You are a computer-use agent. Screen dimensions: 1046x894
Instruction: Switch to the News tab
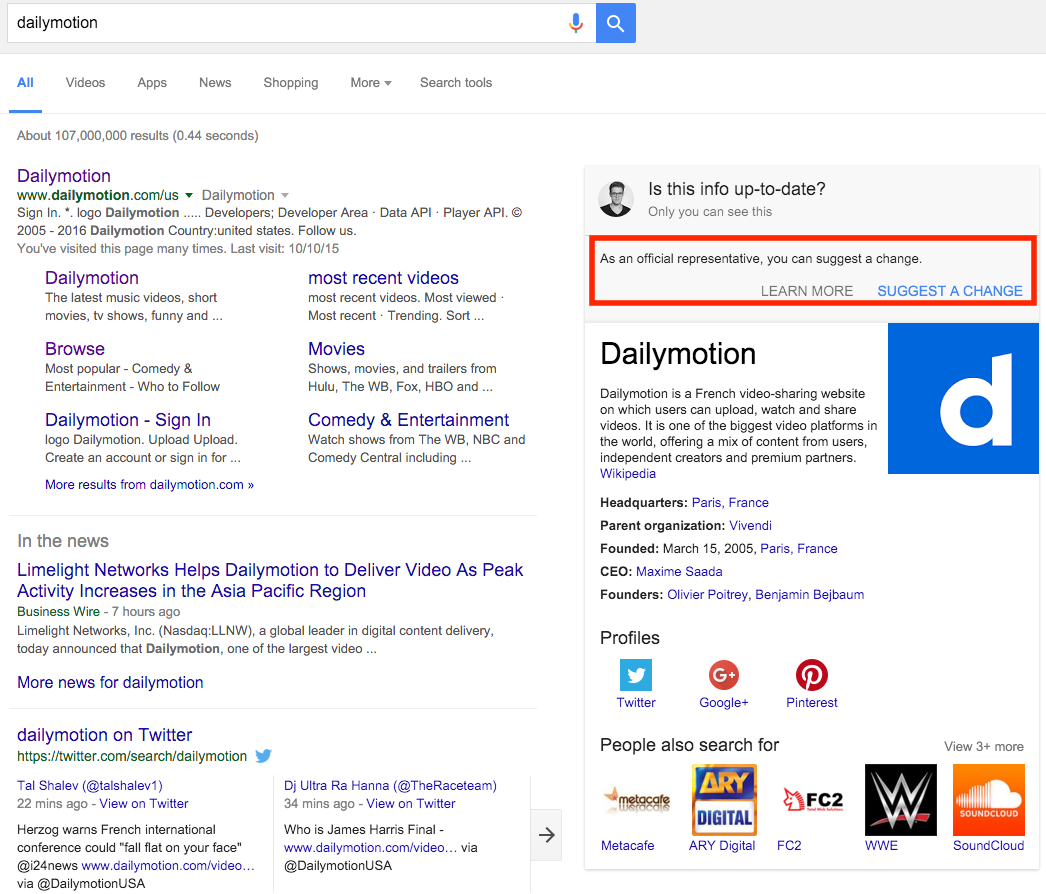pos(215,83)
